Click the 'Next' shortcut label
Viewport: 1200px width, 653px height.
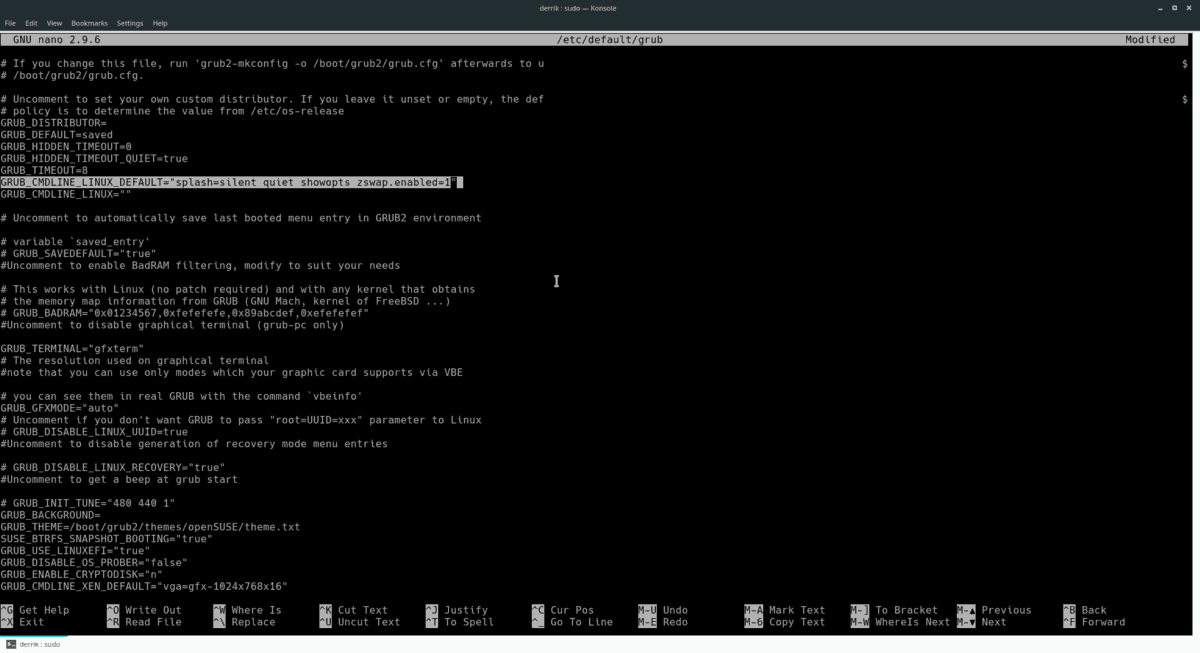click(x=994, y=622)
